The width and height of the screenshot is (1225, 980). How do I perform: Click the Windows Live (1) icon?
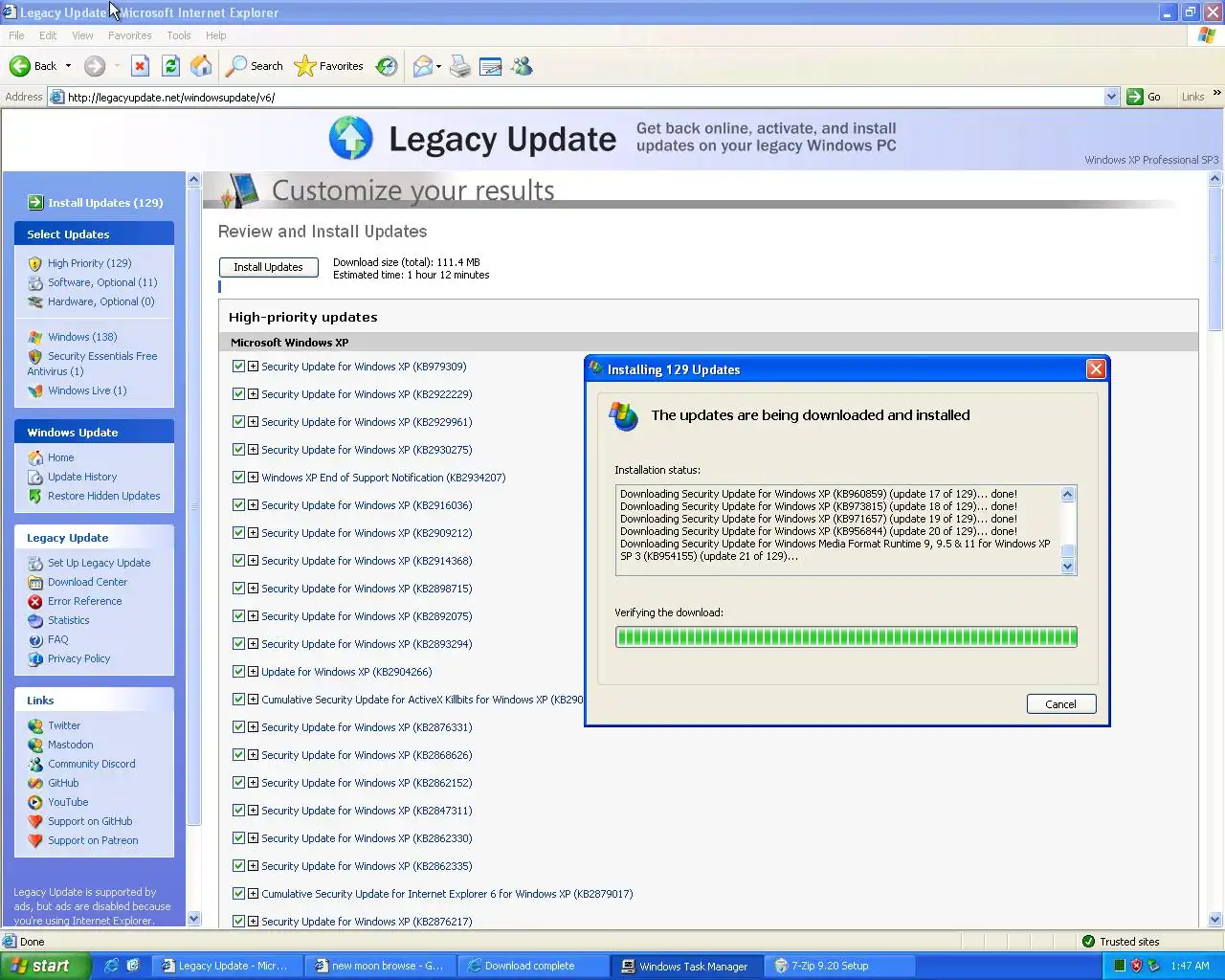pyautogui.click(x=35, y=390)
